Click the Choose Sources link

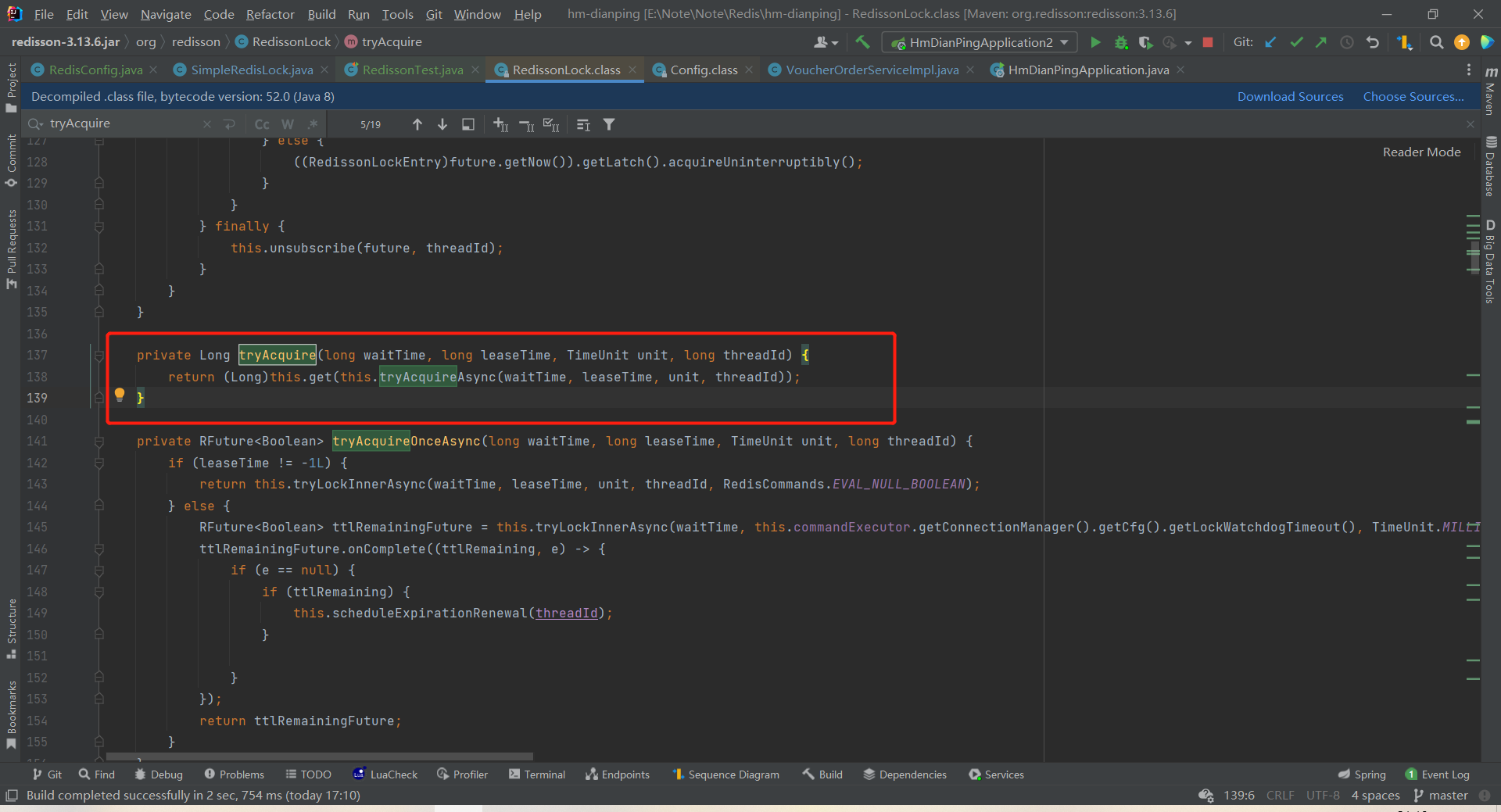[1413, 97]
